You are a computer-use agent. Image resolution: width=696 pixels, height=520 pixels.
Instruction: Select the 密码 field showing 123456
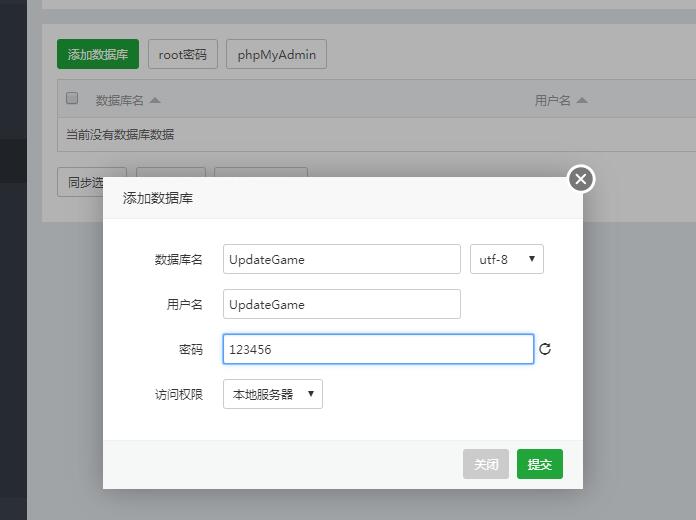[378, 349]
